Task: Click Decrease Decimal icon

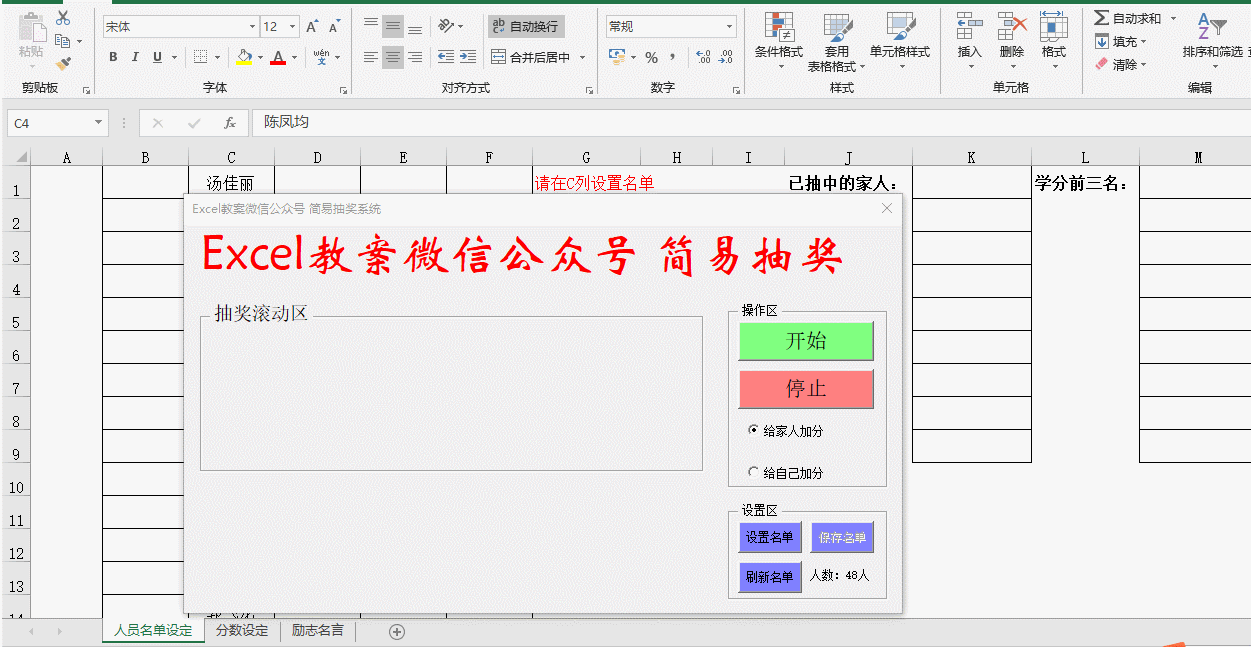Action: pos(726,57)
